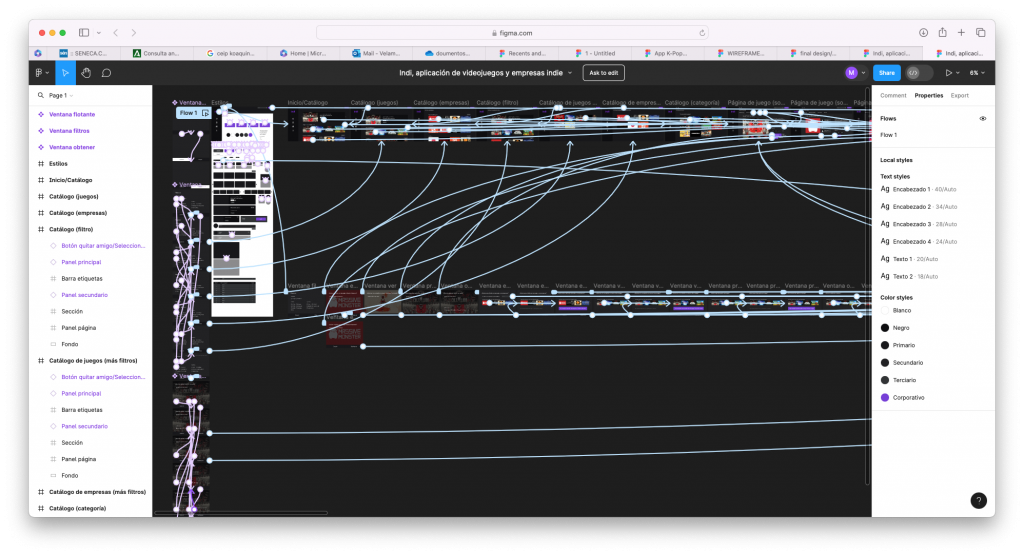
Task: Click the help question mark button
Action: 978,501
